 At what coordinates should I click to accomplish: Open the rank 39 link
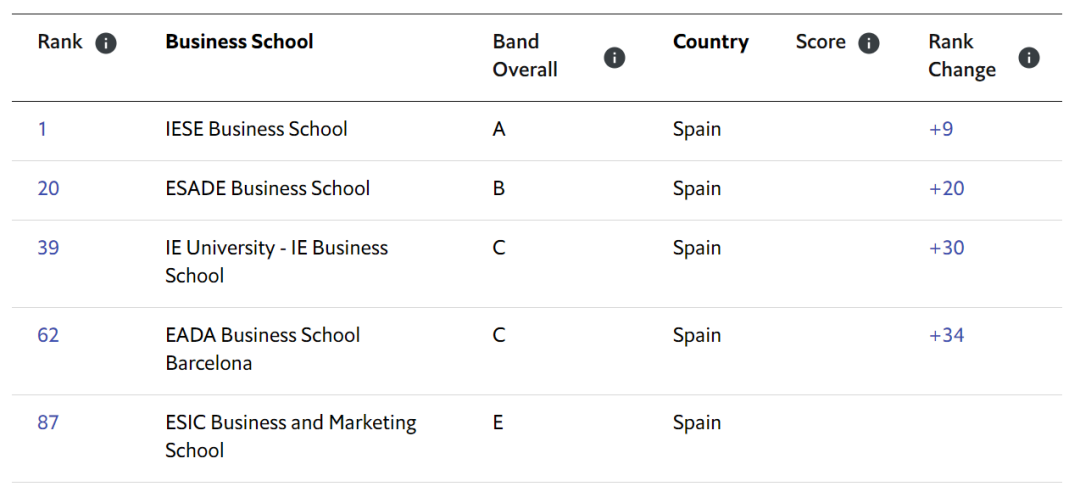tap(48, 248)
